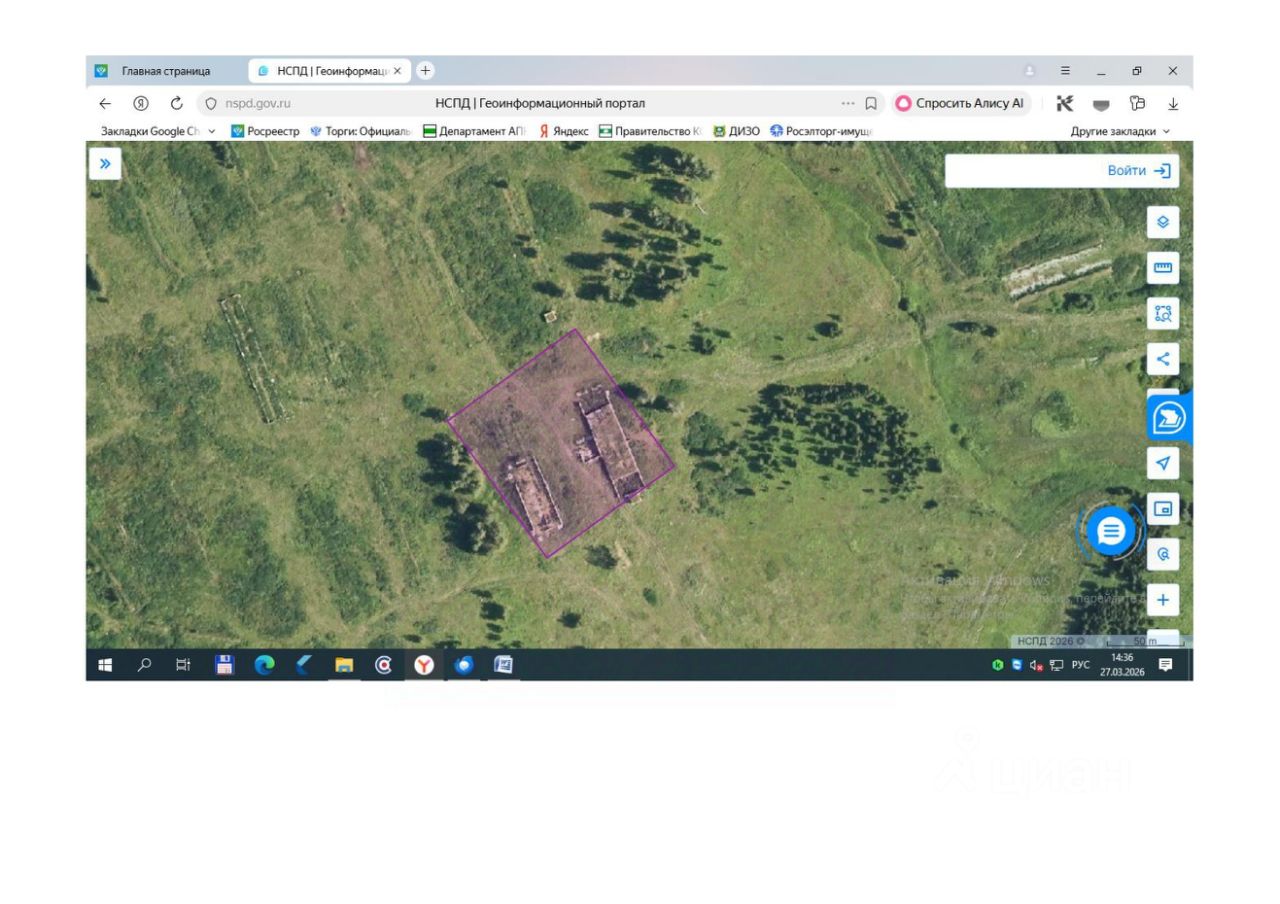
Task: Click the Войти login button
Action: 1138,171
